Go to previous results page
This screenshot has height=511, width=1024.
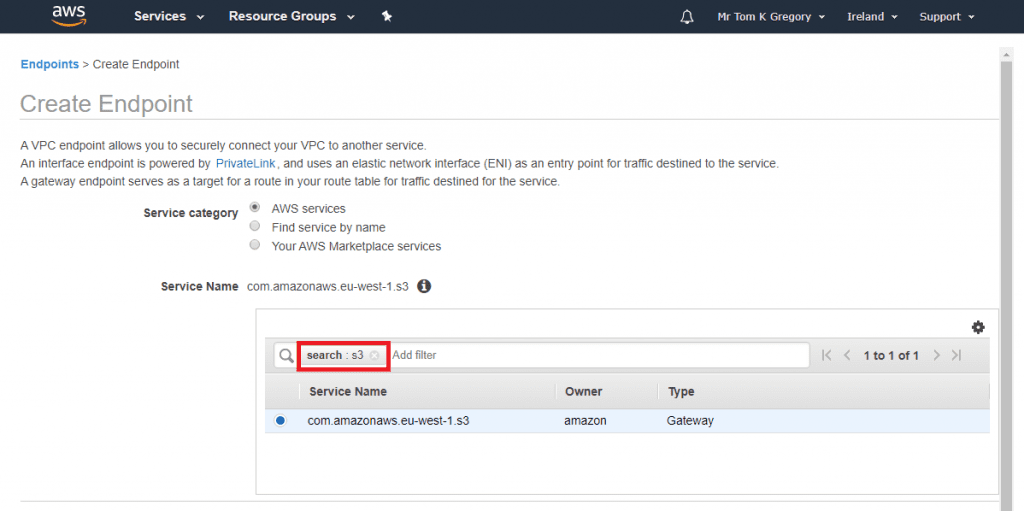pyautogui.click(x=847, y=355)
